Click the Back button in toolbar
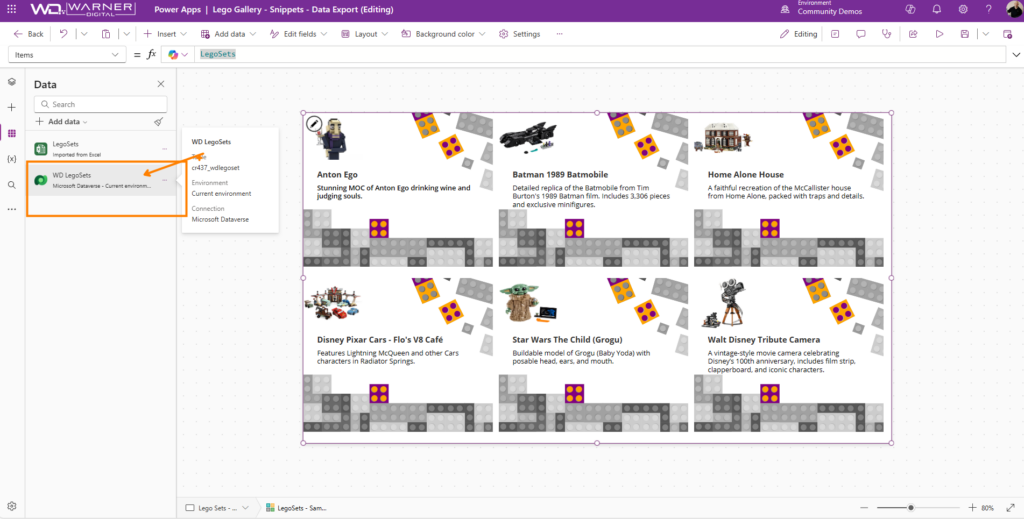The width and height of the screenshot is (1024, 519). [29, 34]
